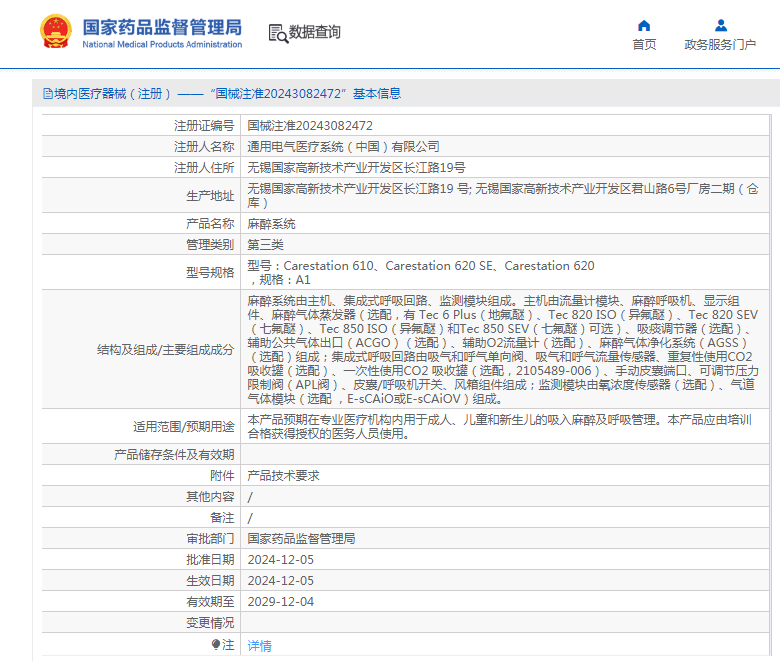Click the 备注 label

tap(222, 518)
